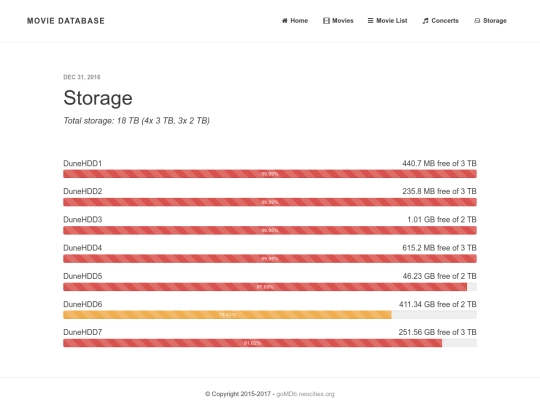
Task: Click the DuneHDD4 drive label
Action: (83, 248)
